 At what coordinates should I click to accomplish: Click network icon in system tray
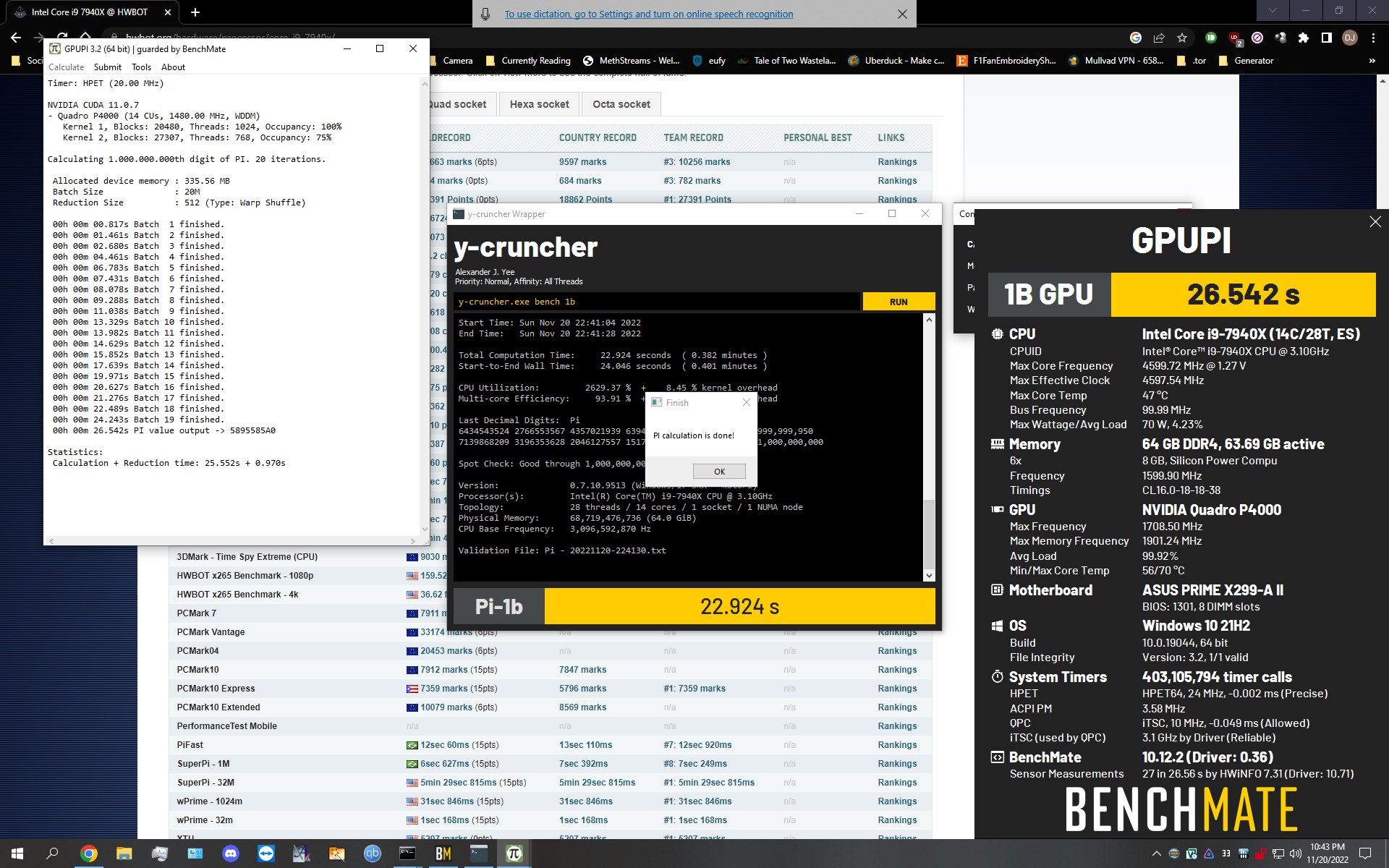coord(1278,854)
